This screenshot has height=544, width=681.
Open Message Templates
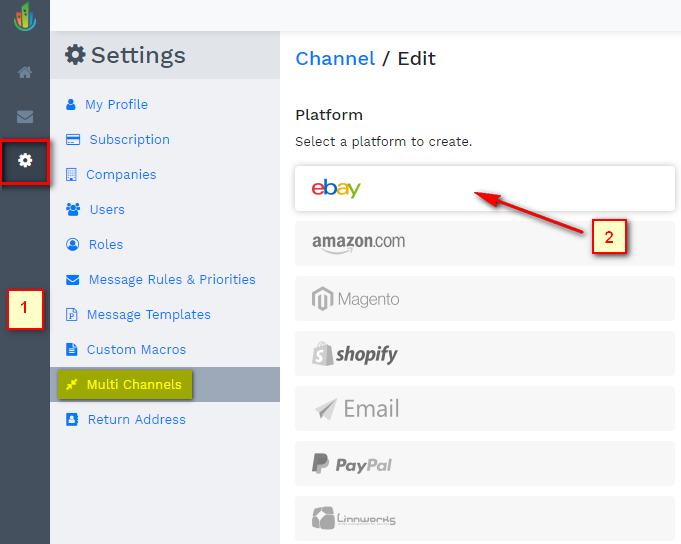click(x=149, y=315)
